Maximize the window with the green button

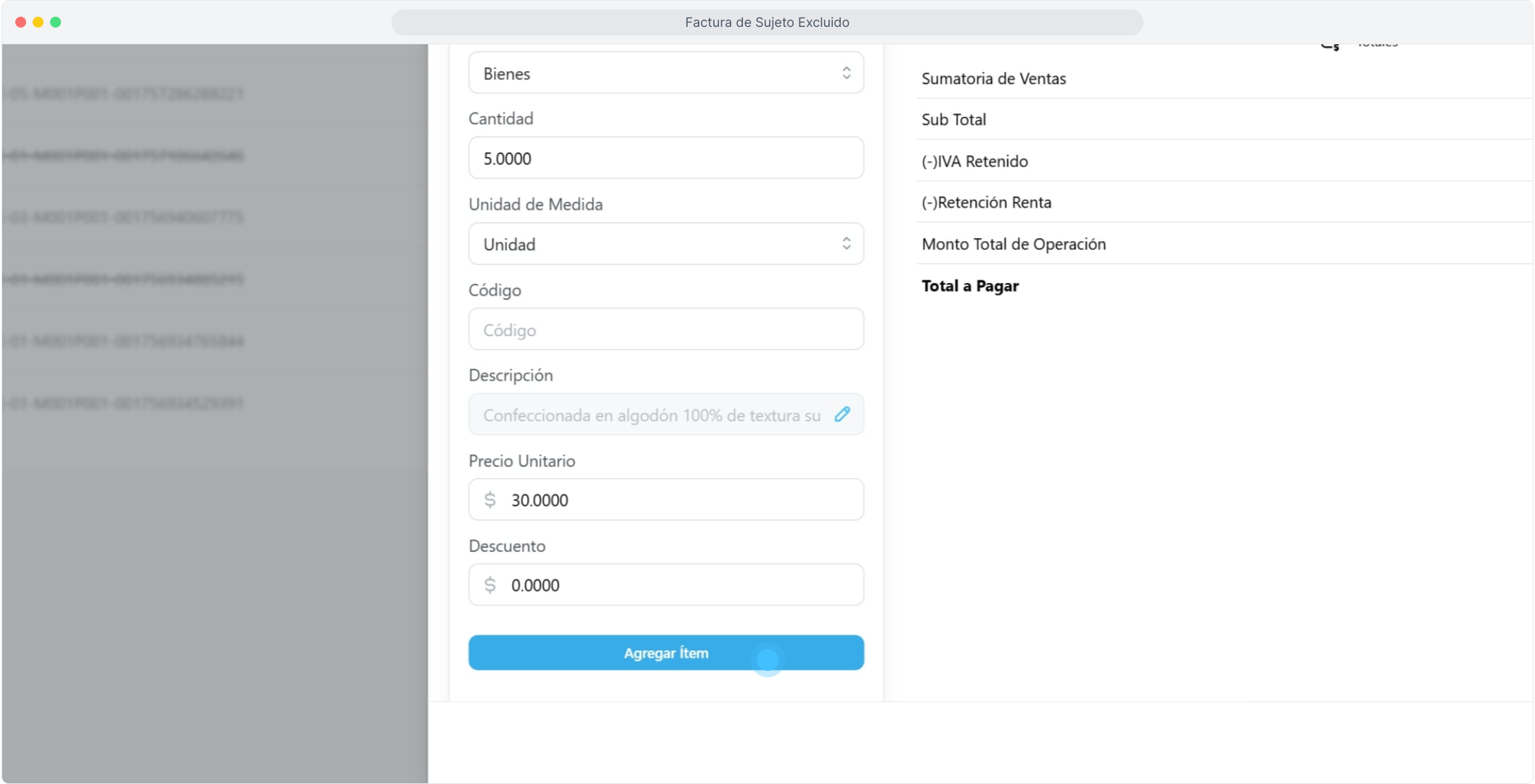(x=55, y=23)
